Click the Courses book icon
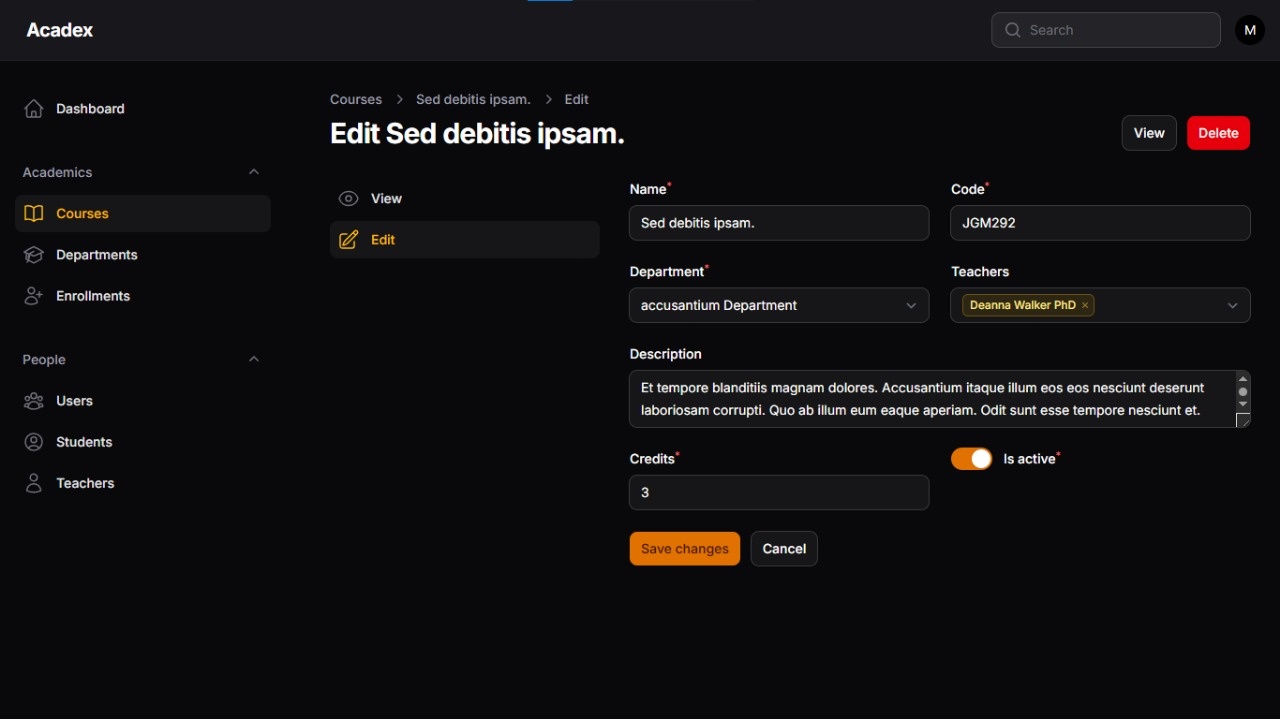The height and width of the screenshot is (719, 1280). click(34, 214)
